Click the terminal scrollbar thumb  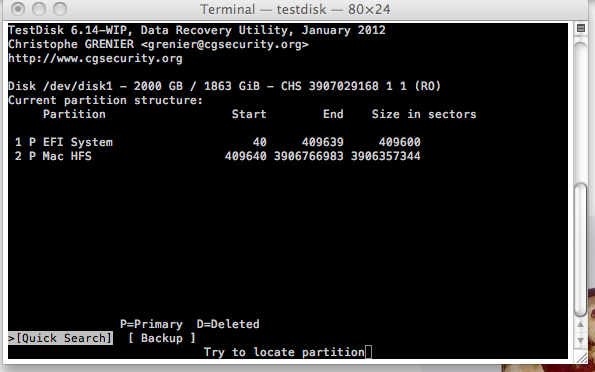click(580, 249)
